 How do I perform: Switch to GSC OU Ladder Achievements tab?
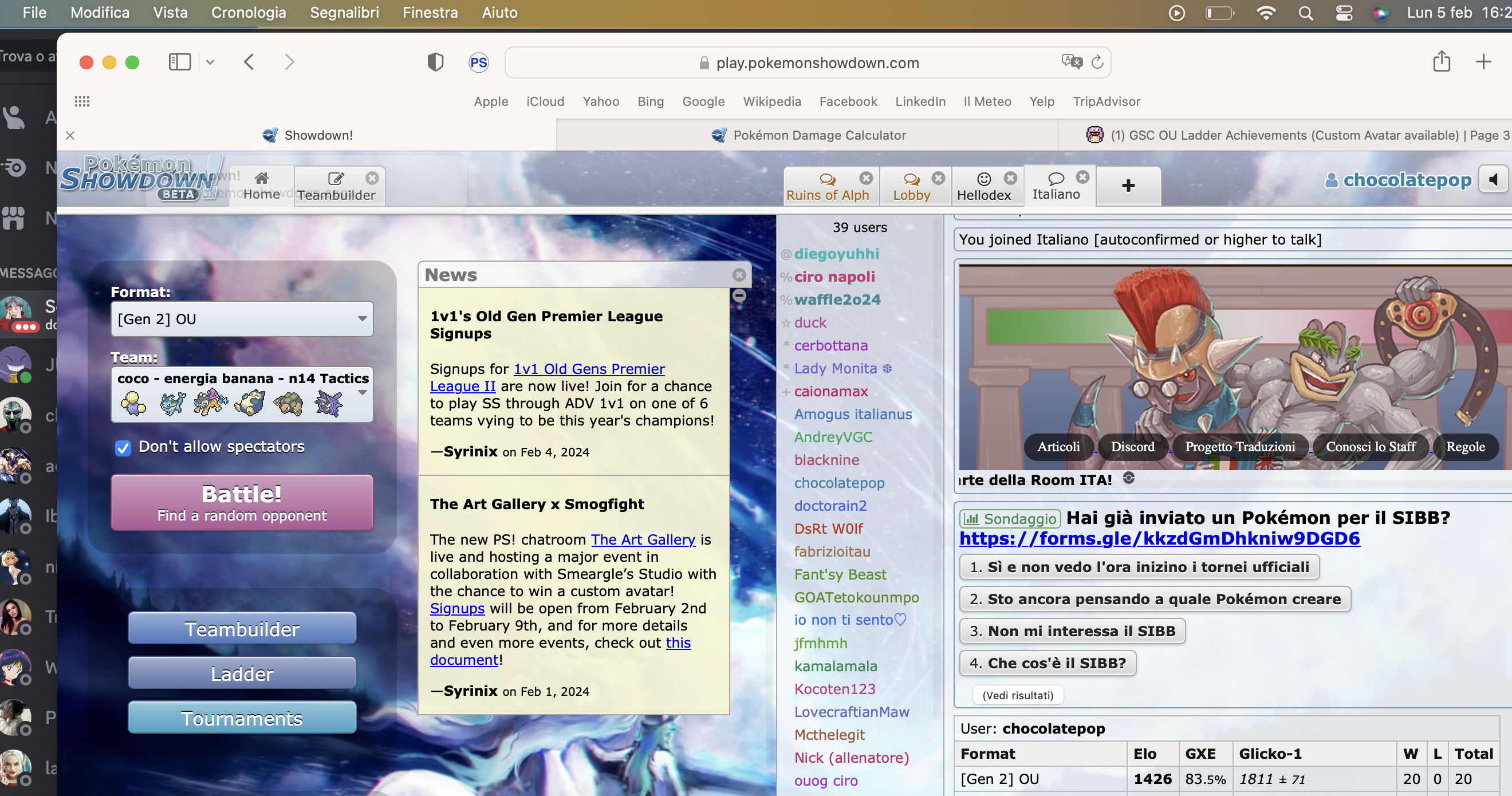(x=1285, y=135)
